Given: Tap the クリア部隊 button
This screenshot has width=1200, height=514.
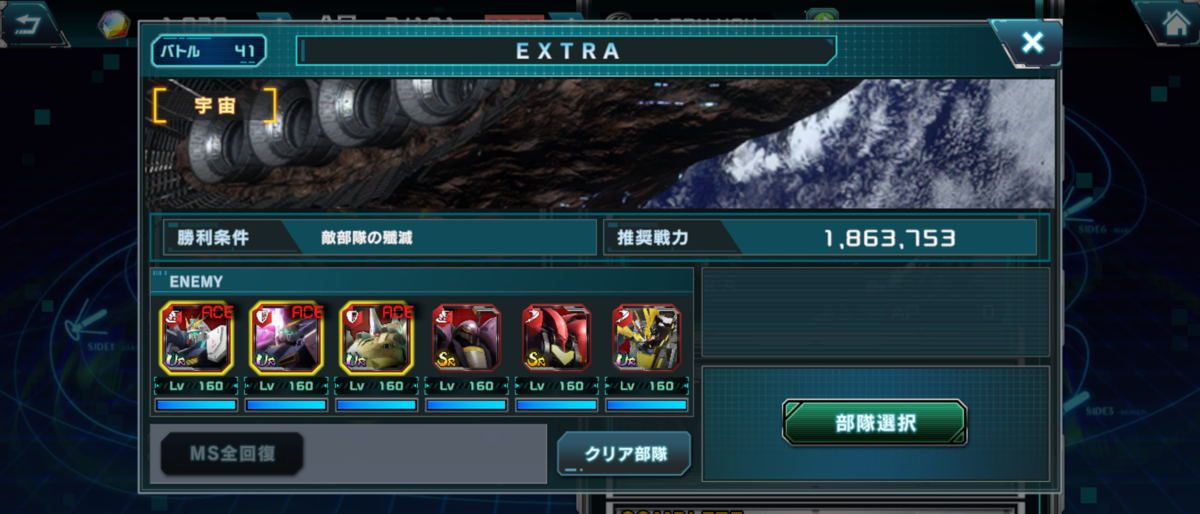Looking at the screenshot, I should tap(624, 453).
